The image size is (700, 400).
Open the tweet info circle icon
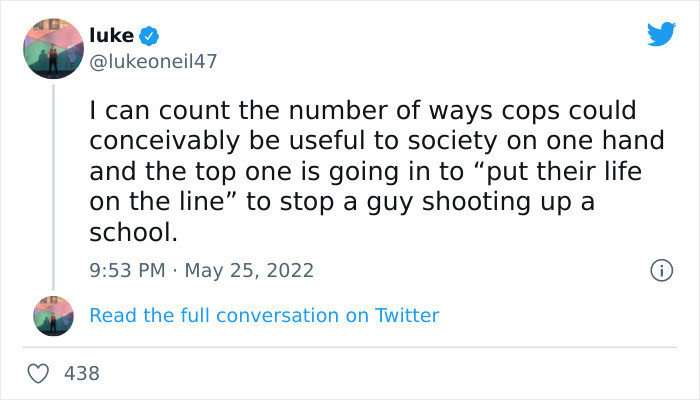660,270
